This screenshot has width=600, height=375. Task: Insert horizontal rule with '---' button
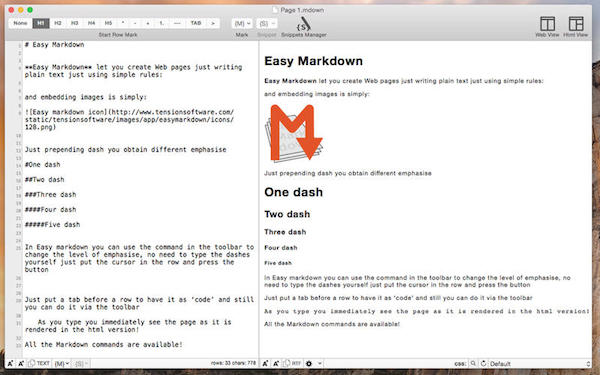click(177, 23)
